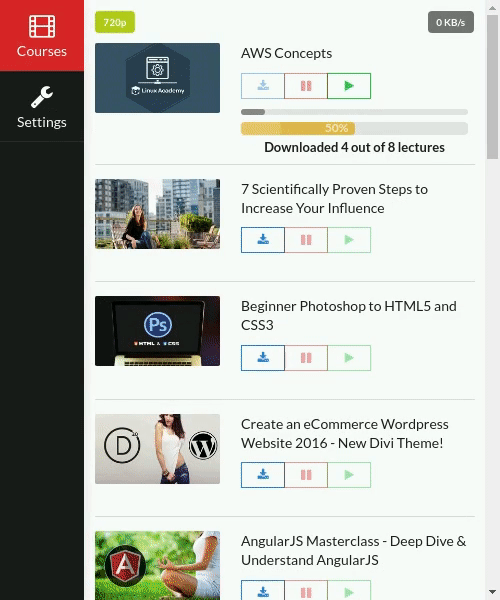Image resolution: width=500 pixels, height=600 pixels.
Task: Click the scroll down arrow
Action: (x=492, y=593)
